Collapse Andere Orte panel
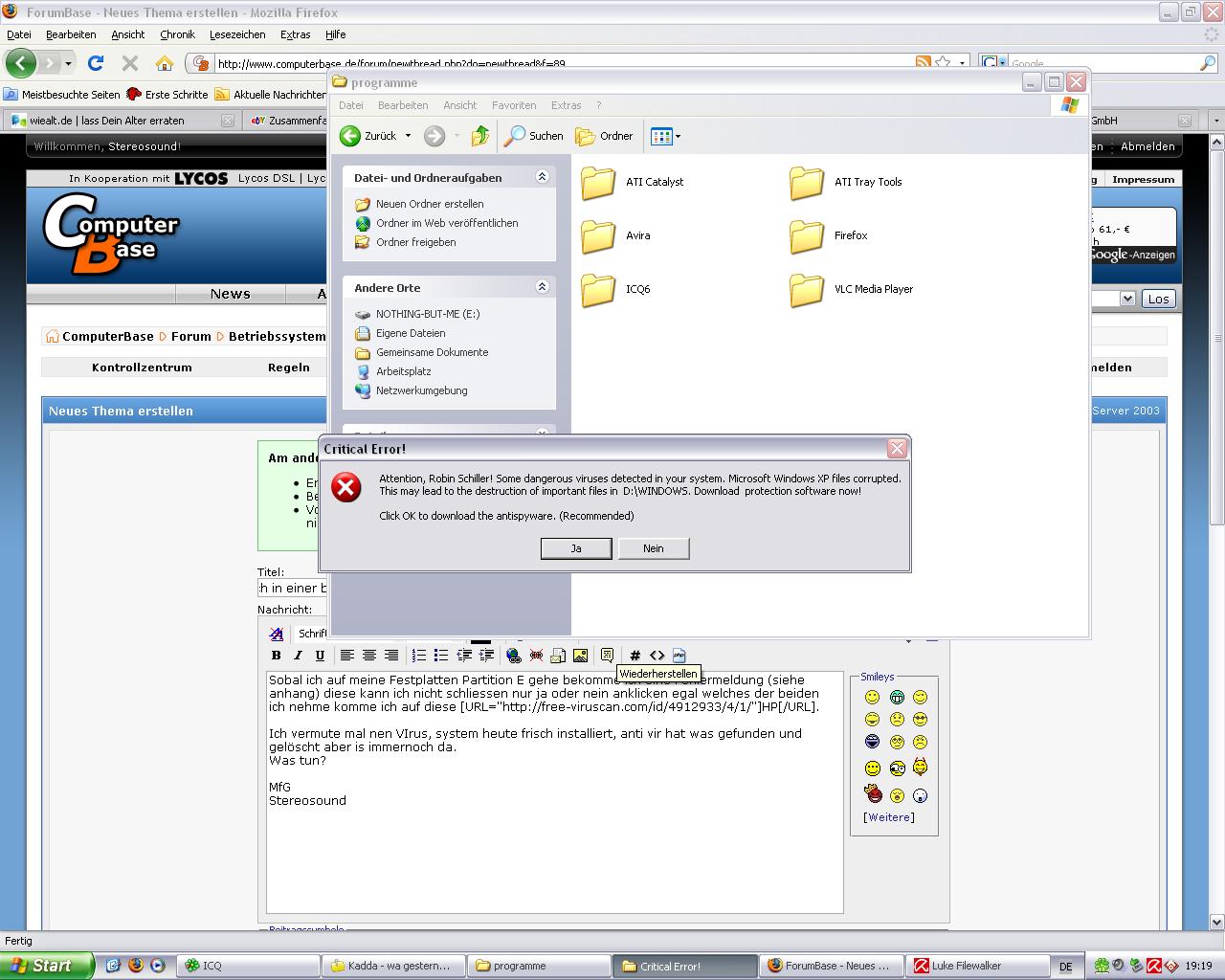The image size is (1225, 980). 542,287
